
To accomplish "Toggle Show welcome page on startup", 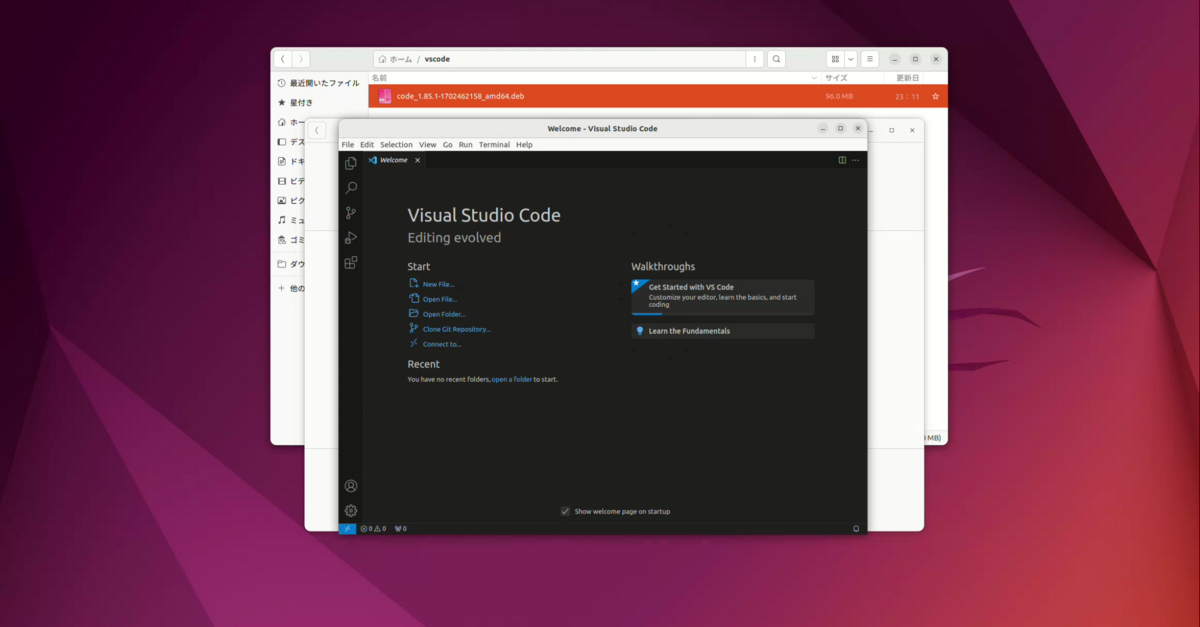I will click(565, 511).
